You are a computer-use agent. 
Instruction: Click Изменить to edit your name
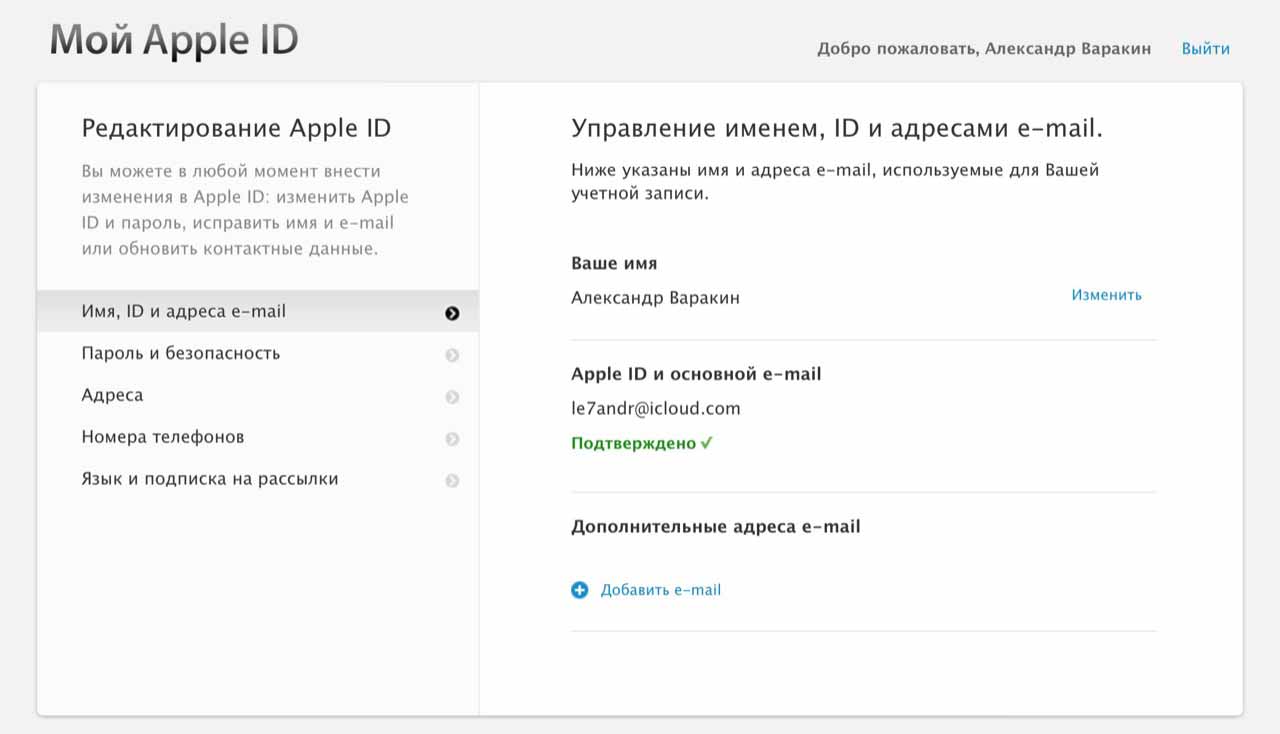1106,295
